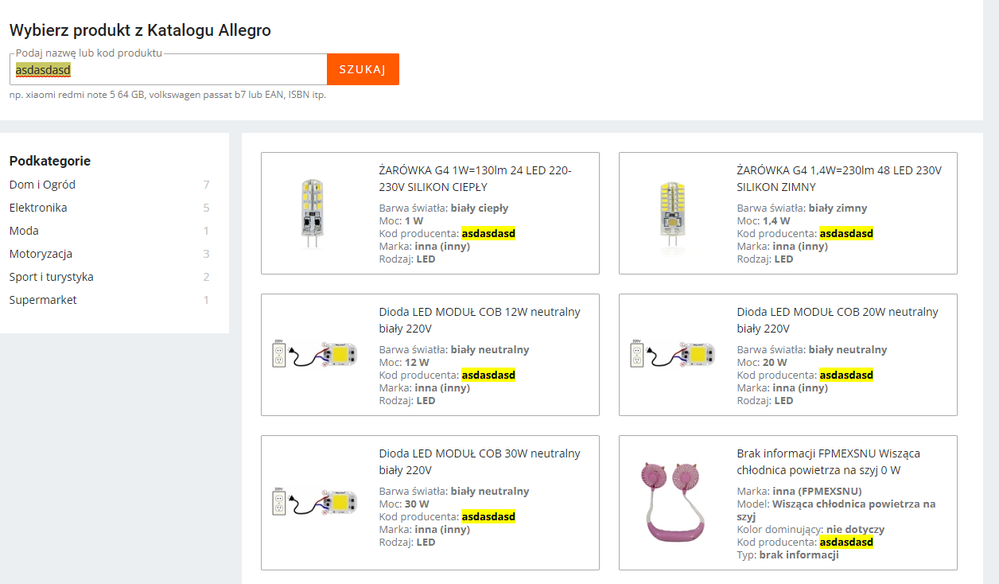Click the cold white G4 bulb thumbnail

pyautogui.click(x=670, y=213)
